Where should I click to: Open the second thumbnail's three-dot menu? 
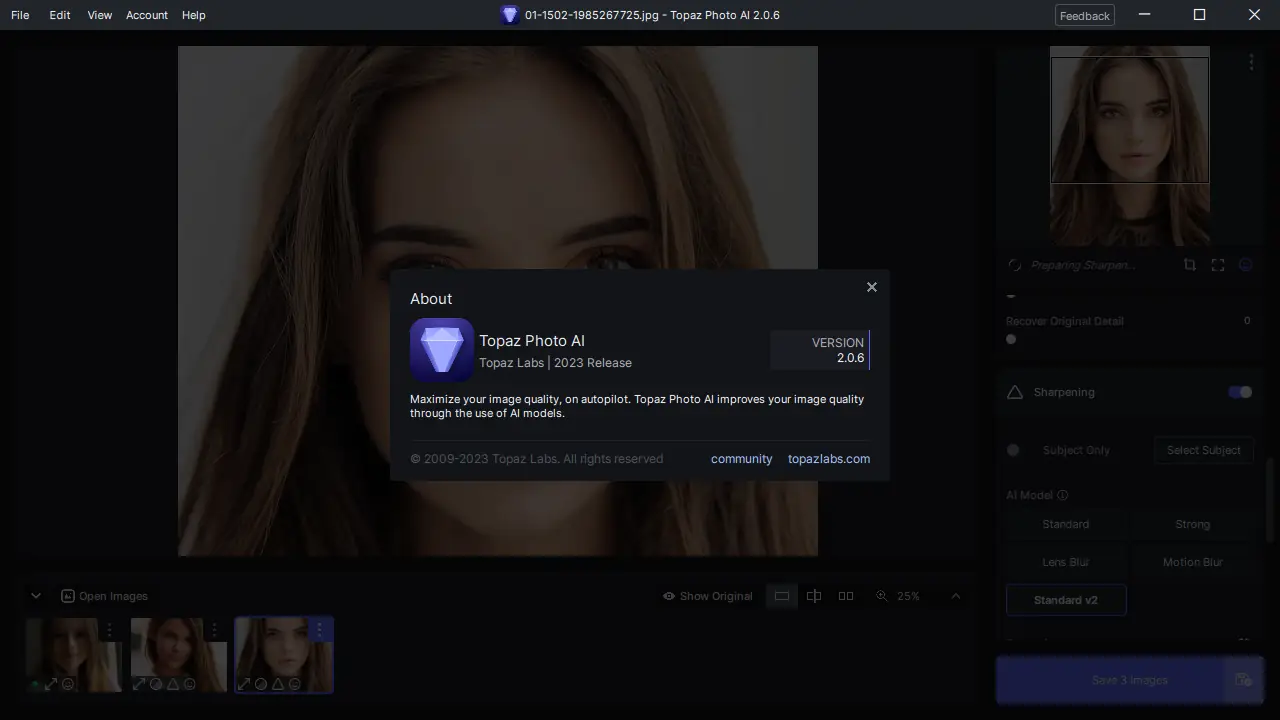coord(215,630)
